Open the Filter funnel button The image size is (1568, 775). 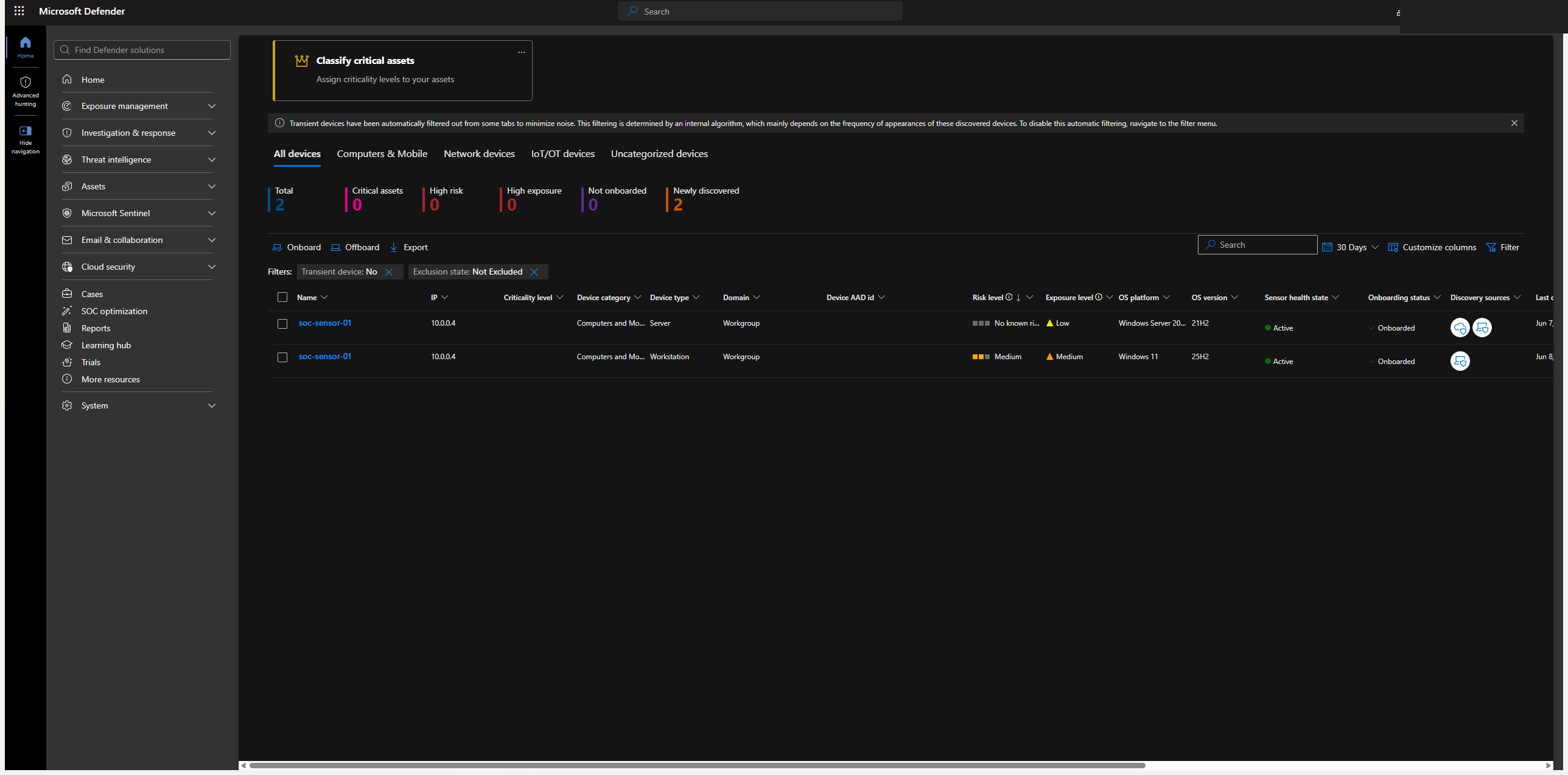click(1502, 247)
